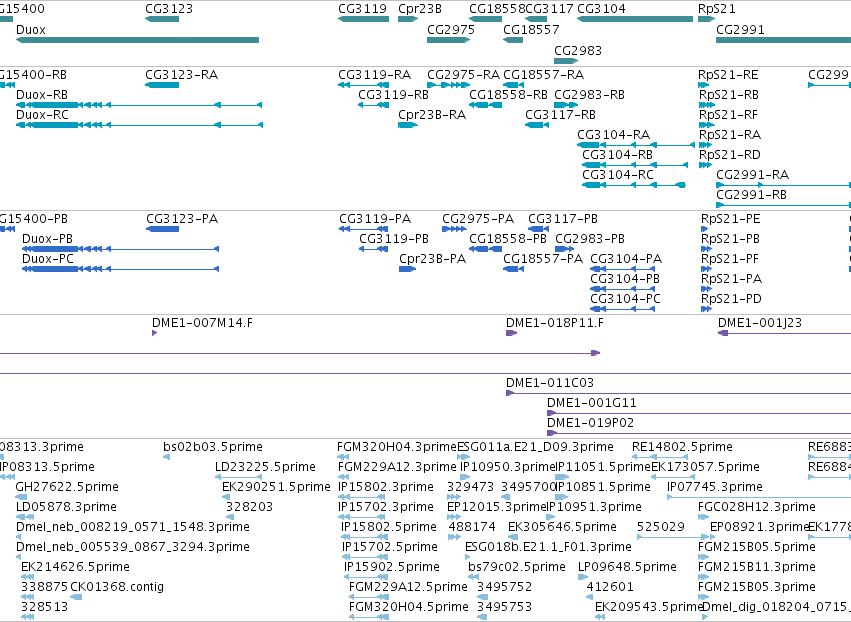The width and height of the screenshot is (851, 622).
Task: Select the Cpr23B-PA protein label
Action: [x=433, y=259]
